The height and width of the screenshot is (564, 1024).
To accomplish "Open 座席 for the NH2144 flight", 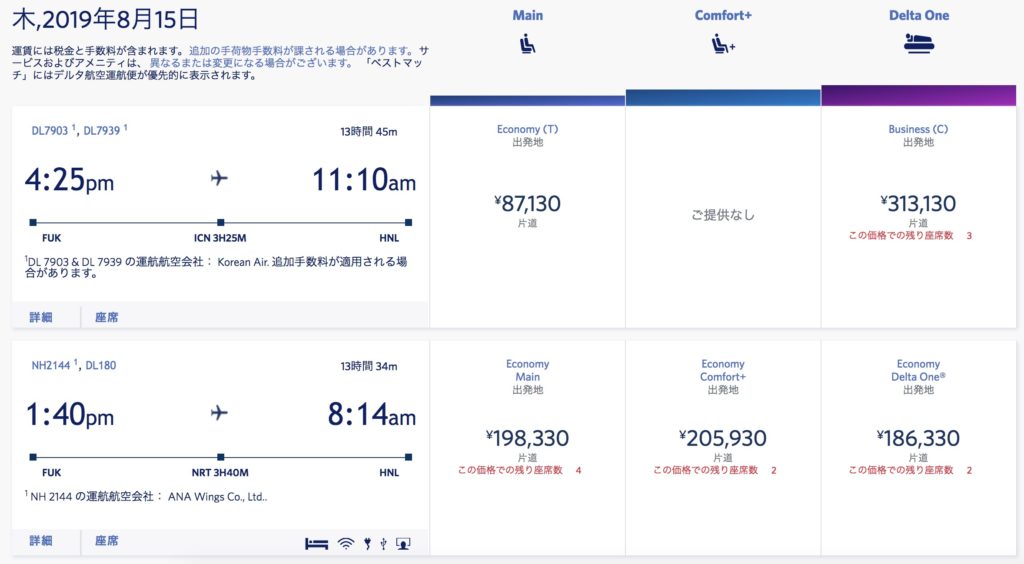I will tap(106, 540).
